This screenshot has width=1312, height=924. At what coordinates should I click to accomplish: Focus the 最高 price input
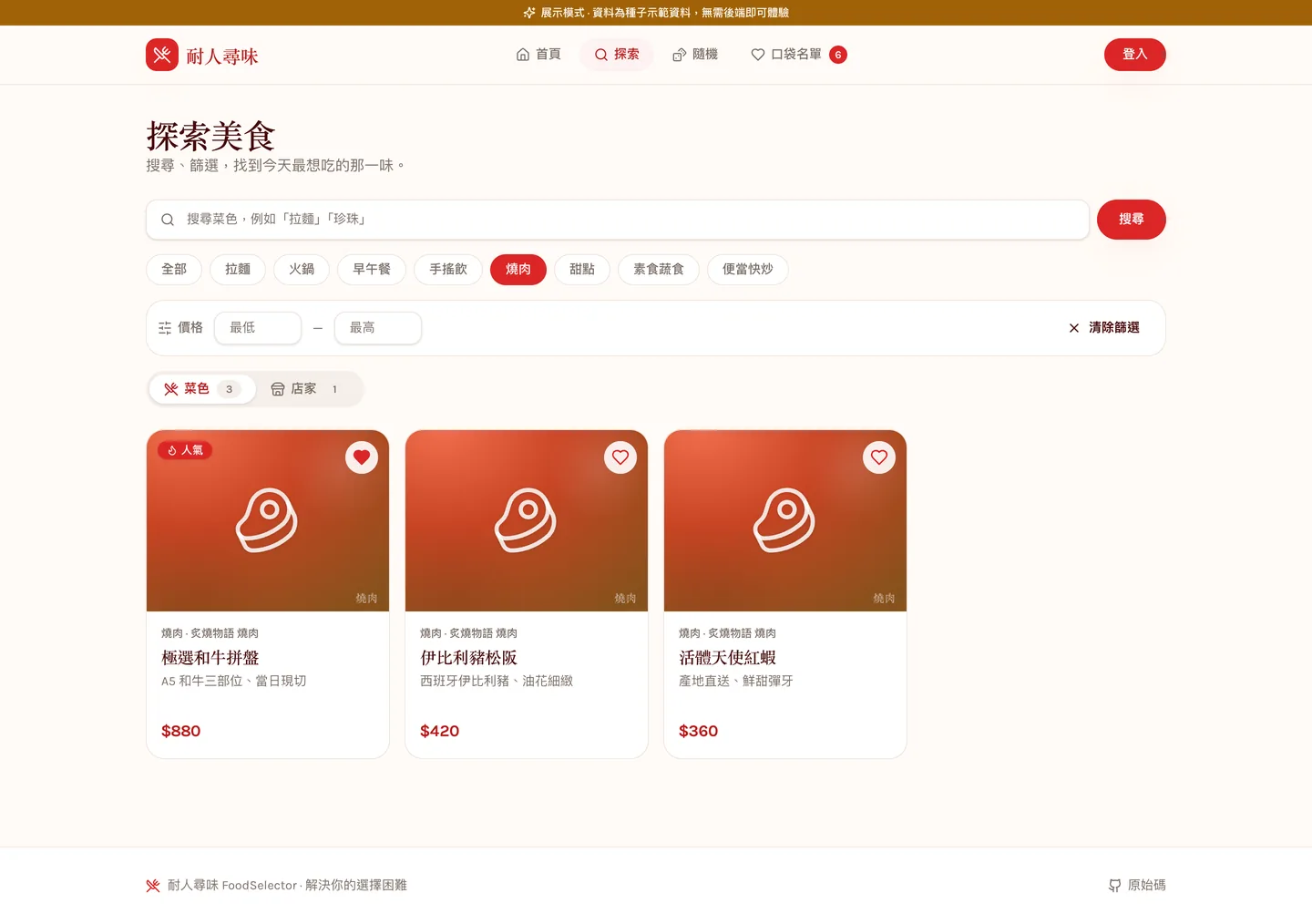[378, 328]
